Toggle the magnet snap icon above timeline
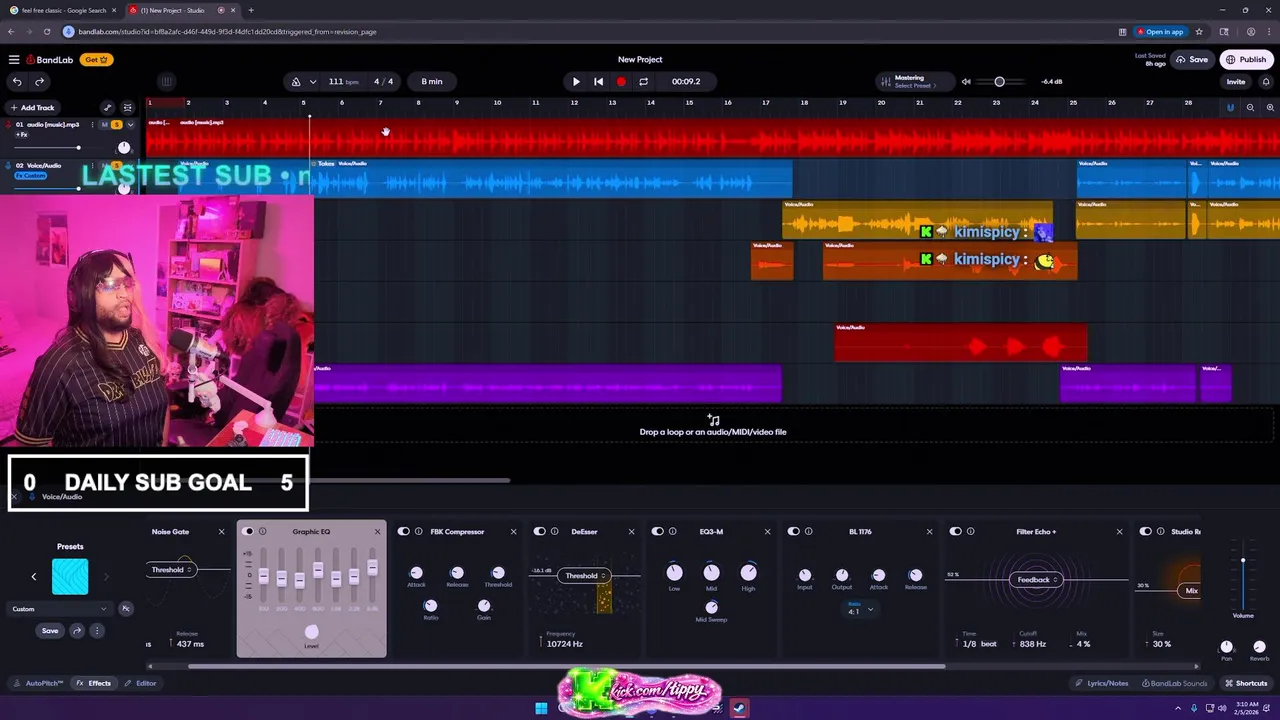This screenshot has height=720, width=1280. [1230, 108]
